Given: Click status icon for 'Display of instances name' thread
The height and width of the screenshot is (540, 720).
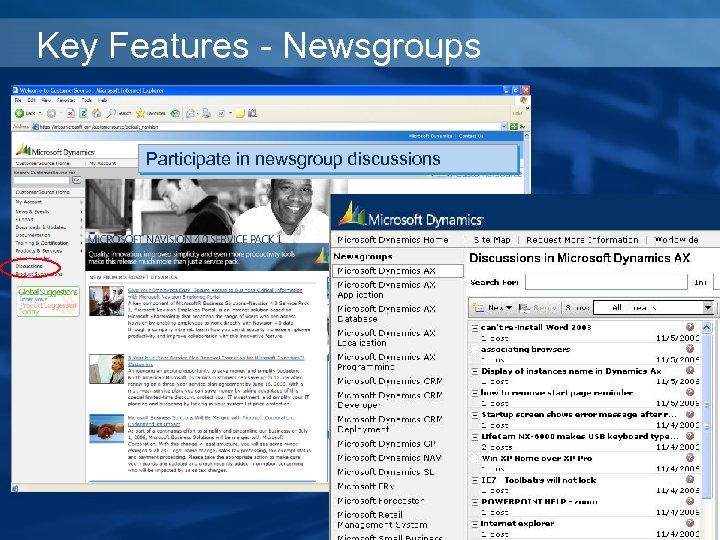Looking at the screenshot, I should coord(690,371).
